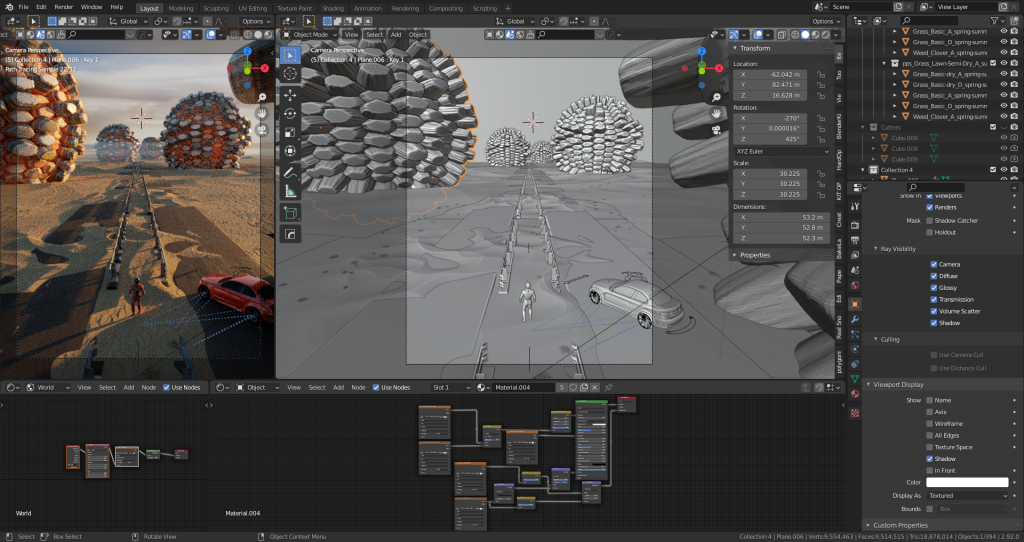The image size is (1024, 542).
Task: Uncheck the Glossy ray visibility checkbox
Action: pyautogui.click(x=934, y=288)
